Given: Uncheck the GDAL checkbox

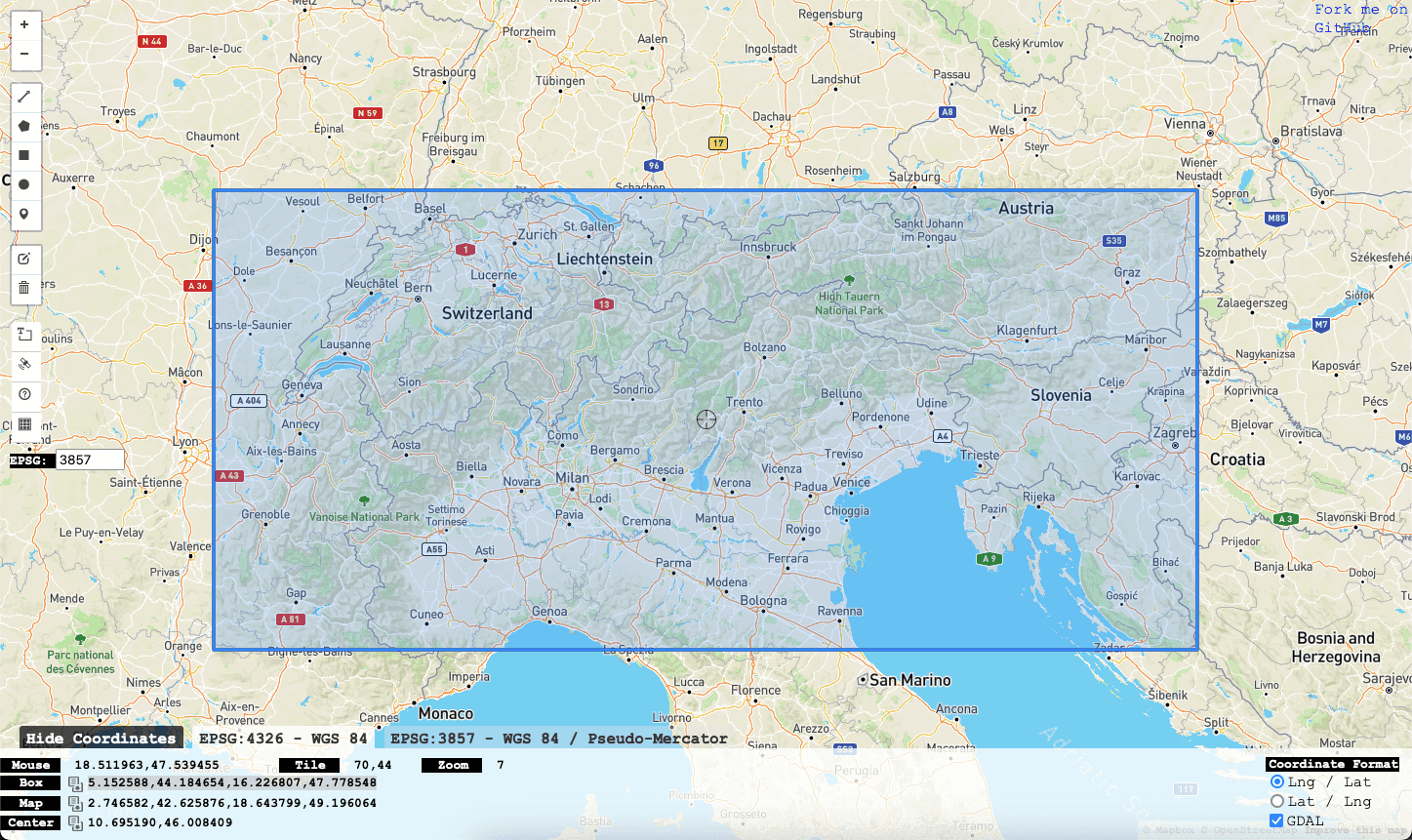Looking at the screenshot, I should tap(1277, 821).
